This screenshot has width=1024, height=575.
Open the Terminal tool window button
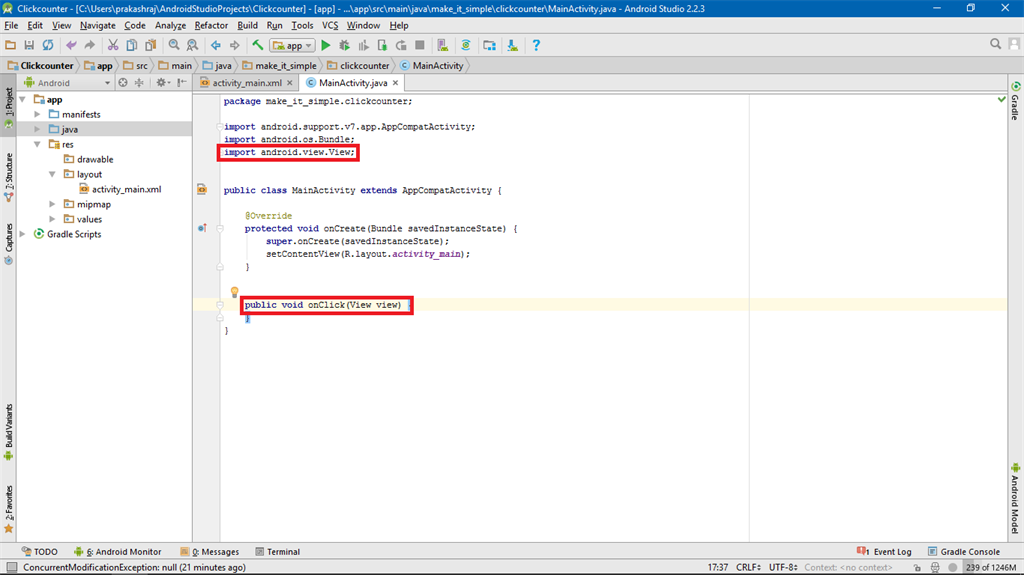277,551
